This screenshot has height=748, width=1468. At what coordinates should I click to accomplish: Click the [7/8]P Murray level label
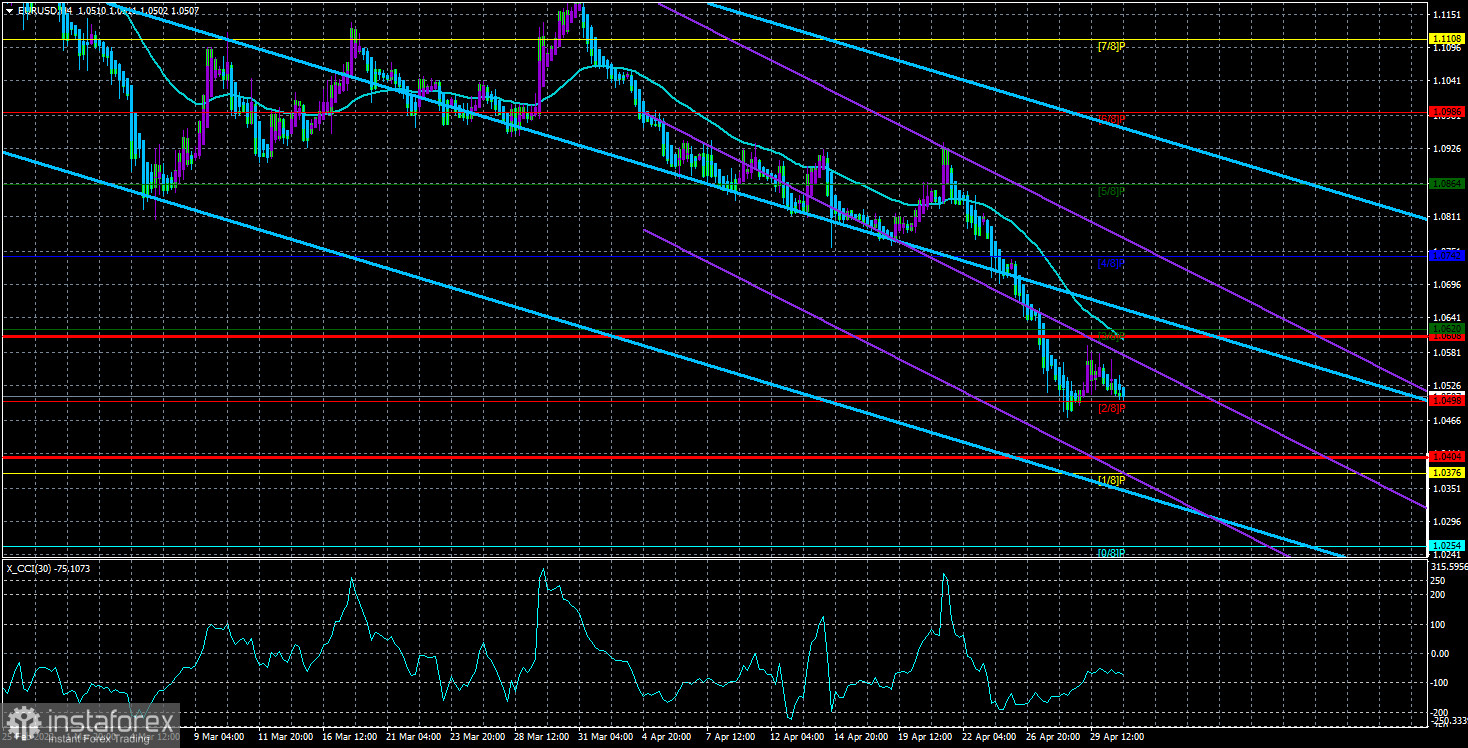(1111, 47)
